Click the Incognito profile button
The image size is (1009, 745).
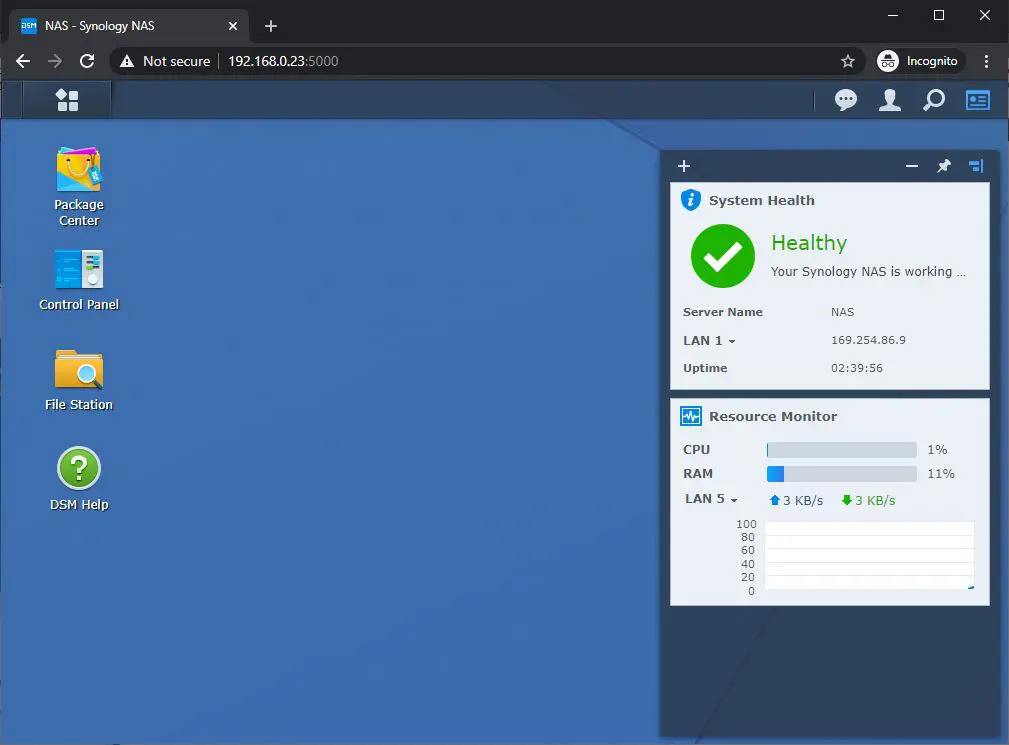tap(920, 61)
